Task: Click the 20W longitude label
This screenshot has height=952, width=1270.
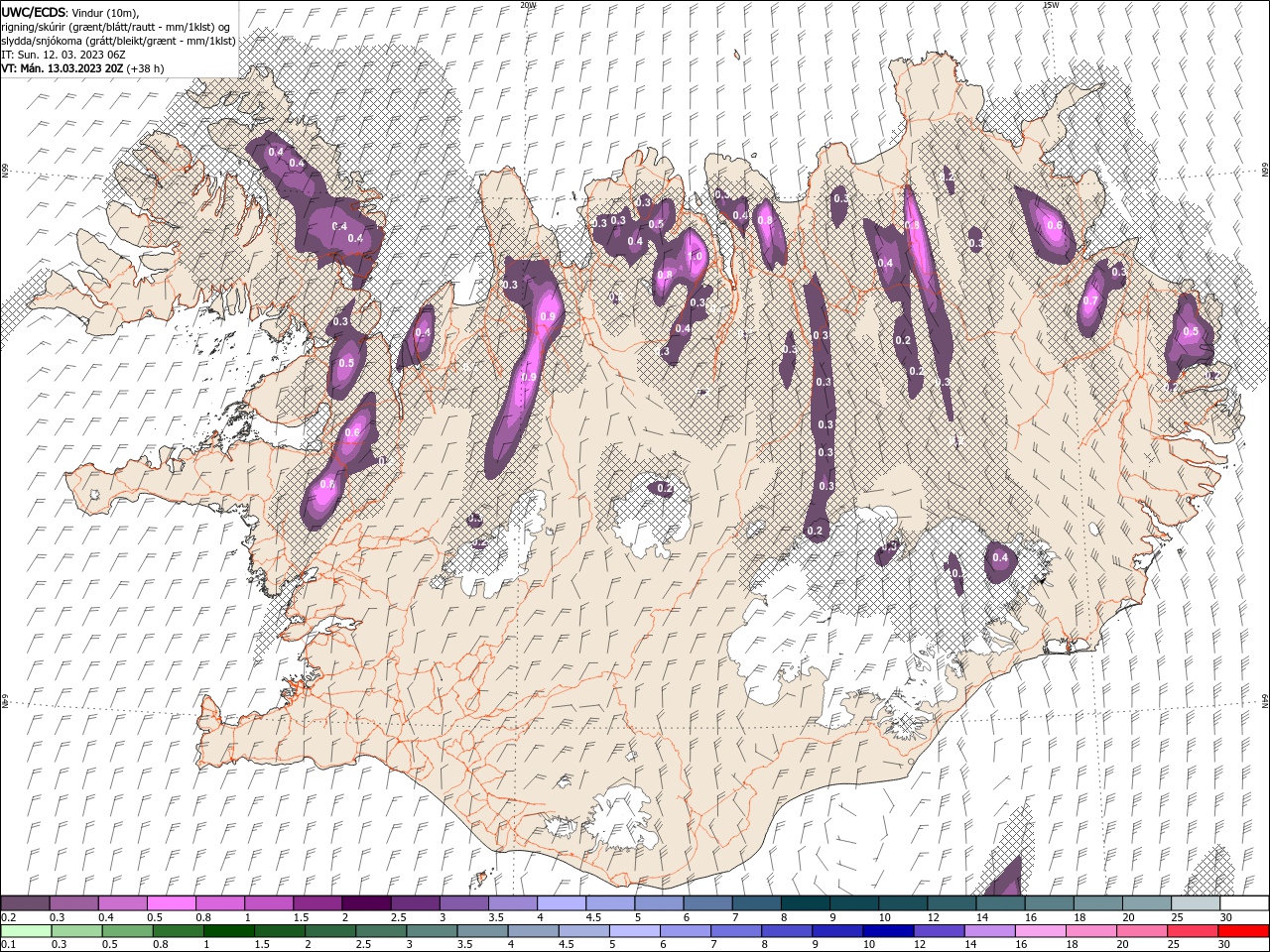Action: tap(528, 5)
